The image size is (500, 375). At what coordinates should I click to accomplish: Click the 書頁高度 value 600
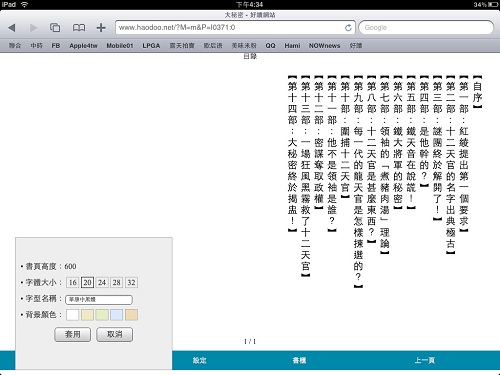(x=70, y=266)
